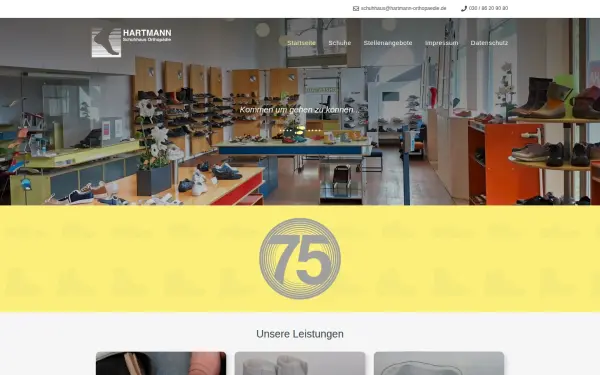Open the Hartmann Schuhhaus Orthopädie logo

point(131,42)
